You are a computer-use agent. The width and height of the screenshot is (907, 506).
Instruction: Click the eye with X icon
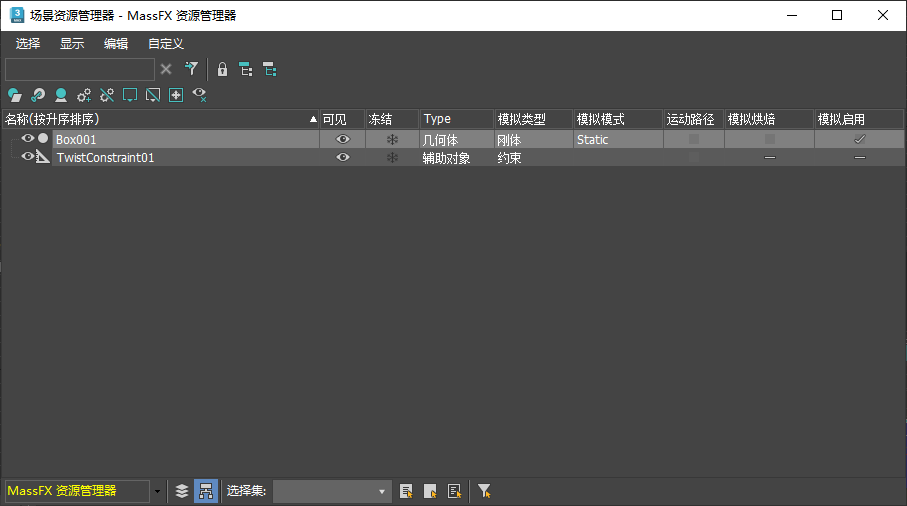200,95
